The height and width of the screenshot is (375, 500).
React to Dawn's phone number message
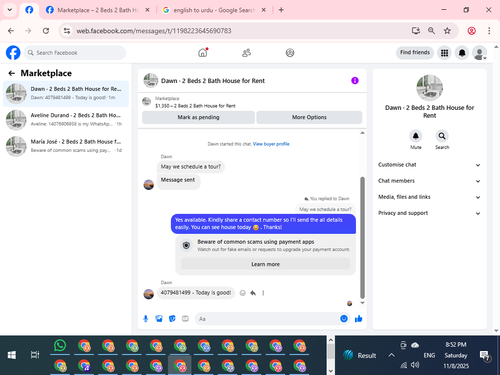tap(243, 293)
